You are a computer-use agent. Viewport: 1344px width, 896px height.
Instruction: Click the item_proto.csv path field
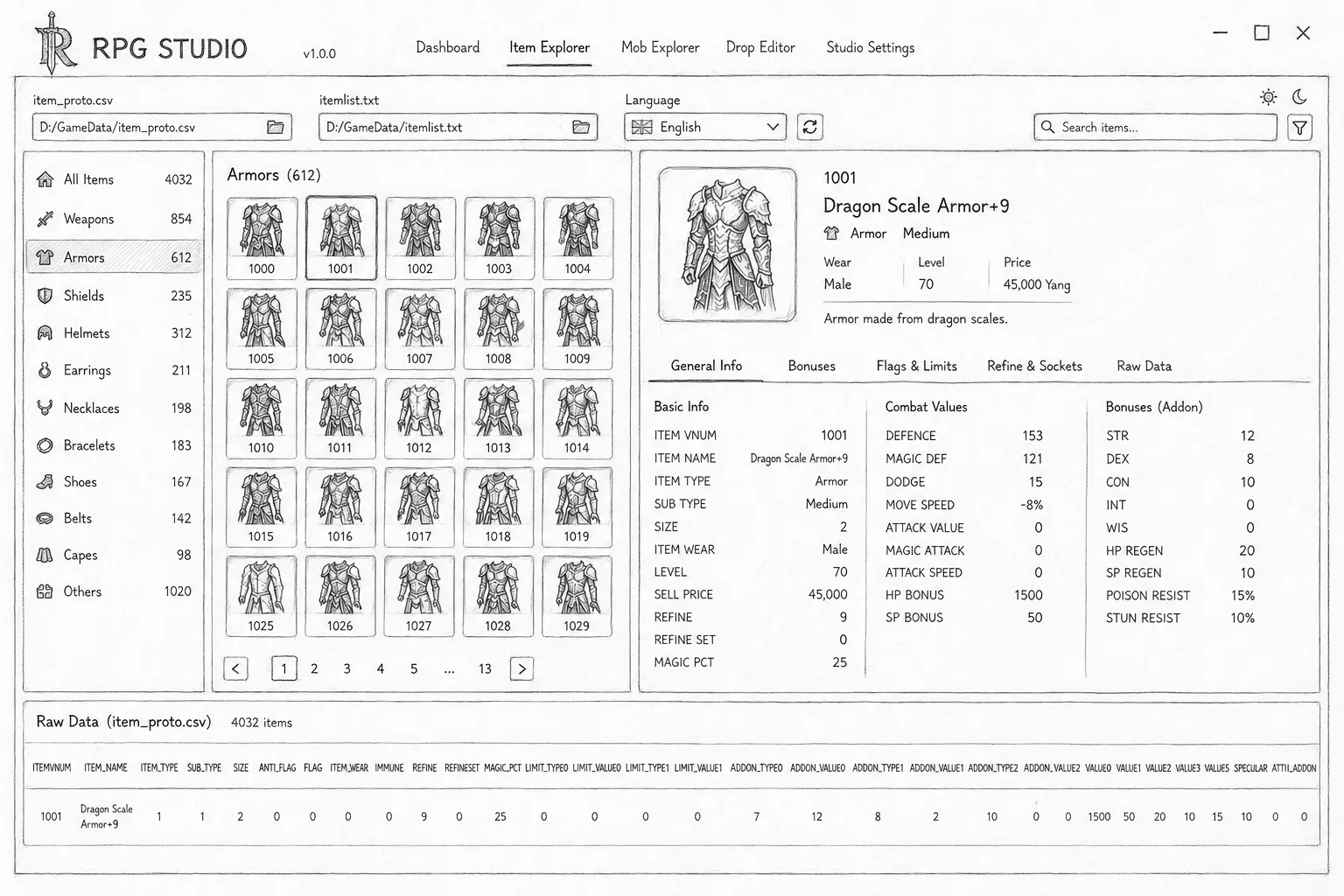click(x=162, y=127)
